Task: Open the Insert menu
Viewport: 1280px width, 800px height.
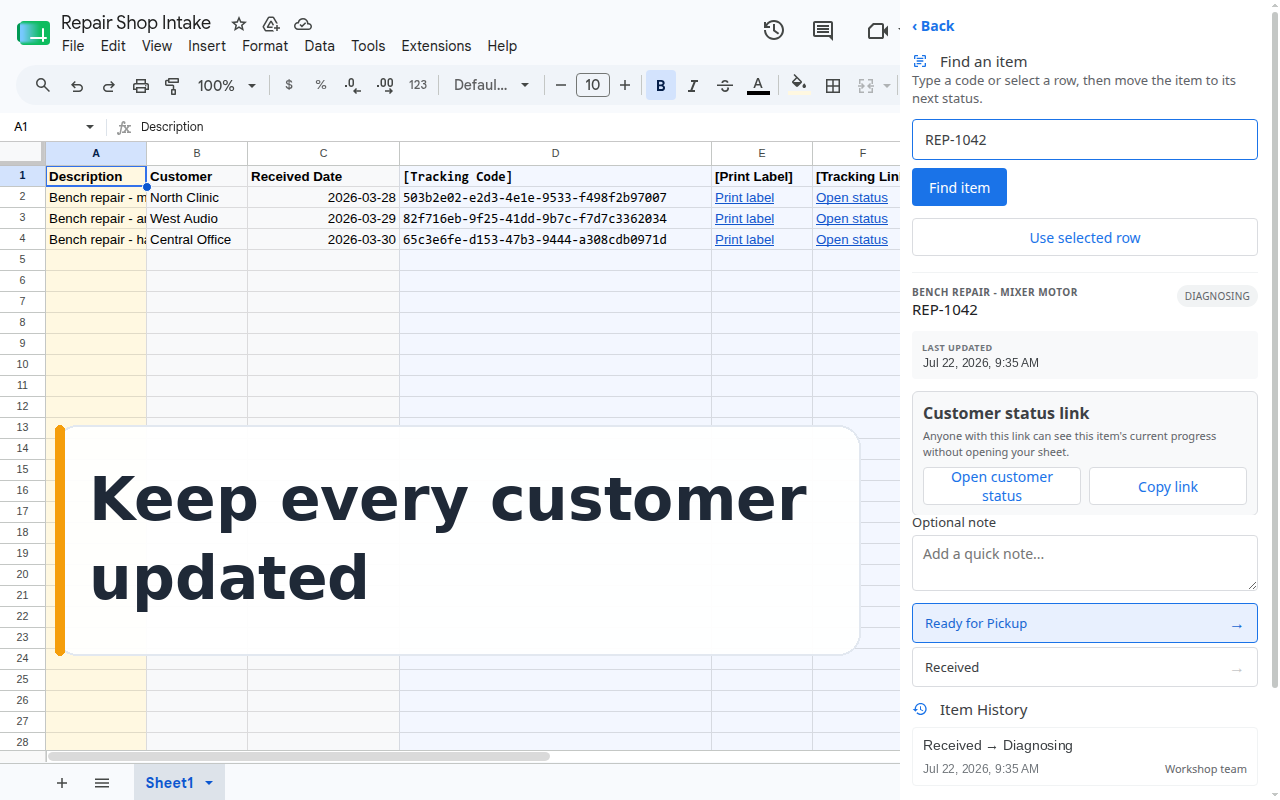Action: [207, 46]
